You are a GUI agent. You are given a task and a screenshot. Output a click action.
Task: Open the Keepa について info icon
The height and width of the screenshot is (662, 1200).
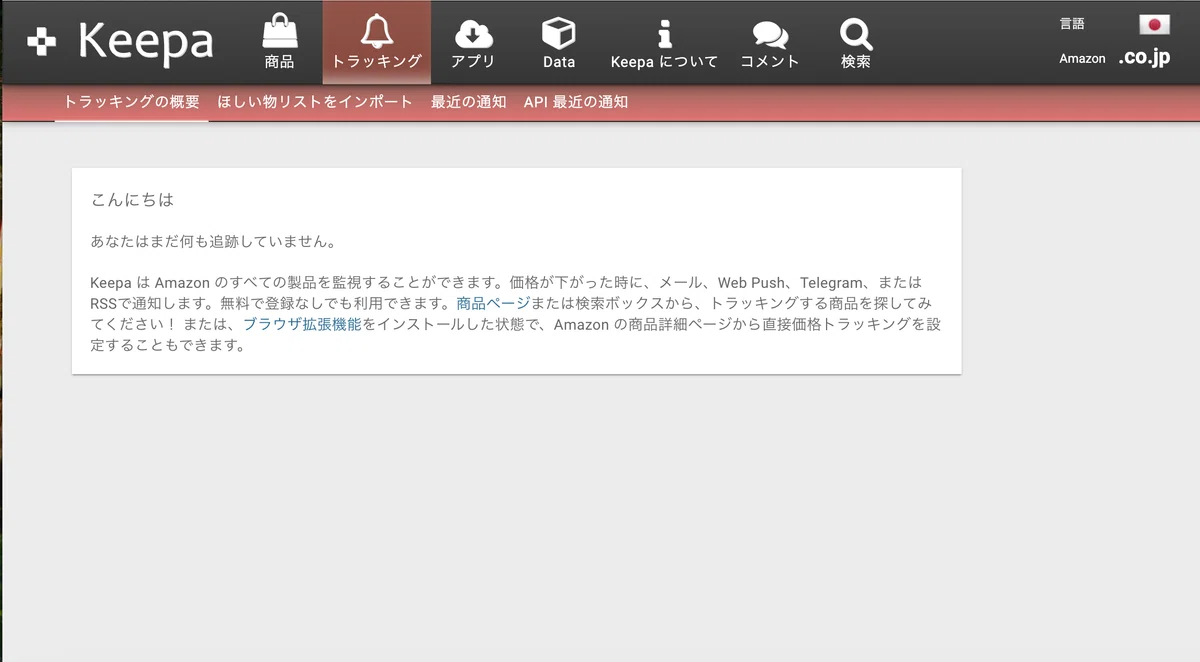(x=664, y=34)
